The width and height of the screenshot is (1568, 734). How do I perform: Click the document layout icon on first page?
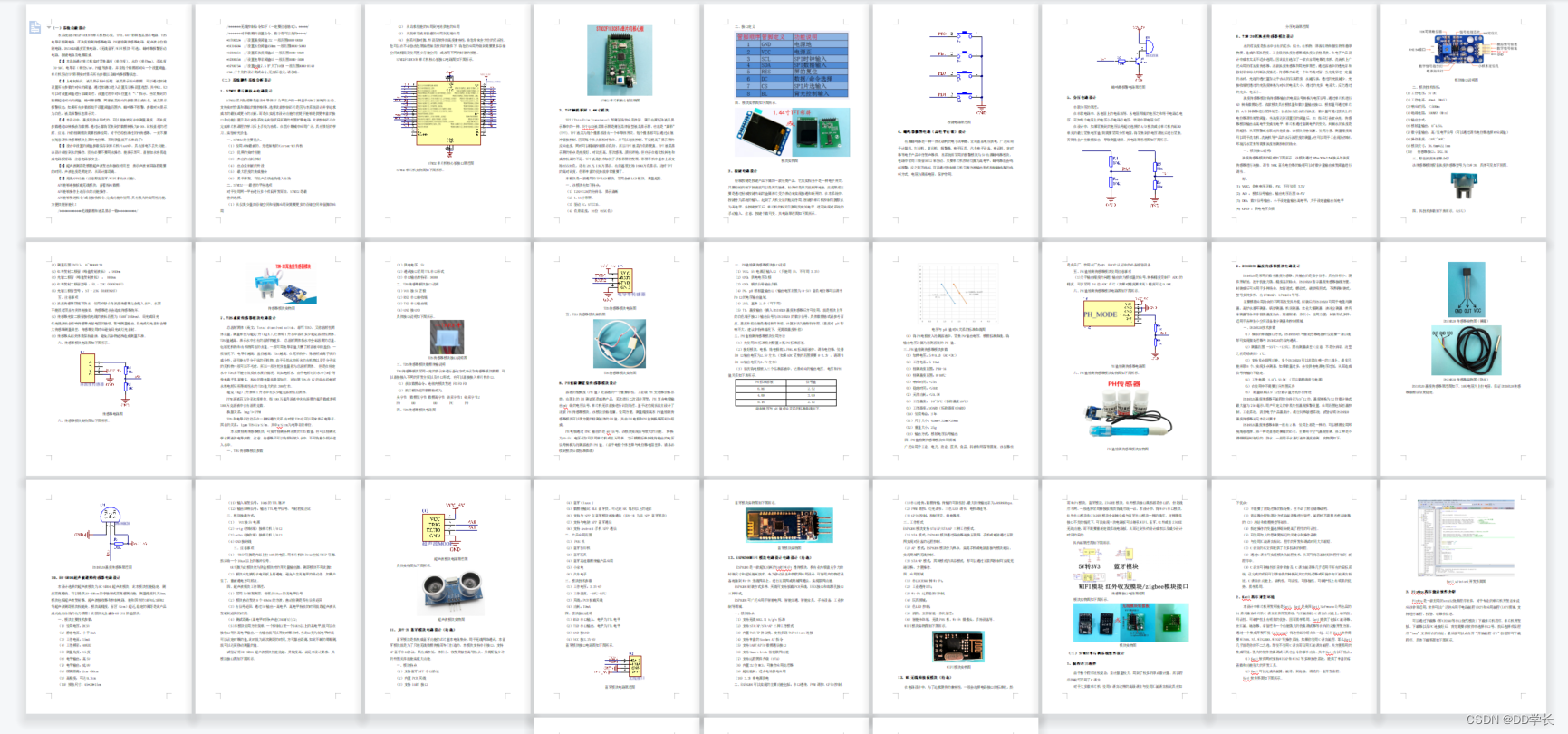(x=35, y=28)
